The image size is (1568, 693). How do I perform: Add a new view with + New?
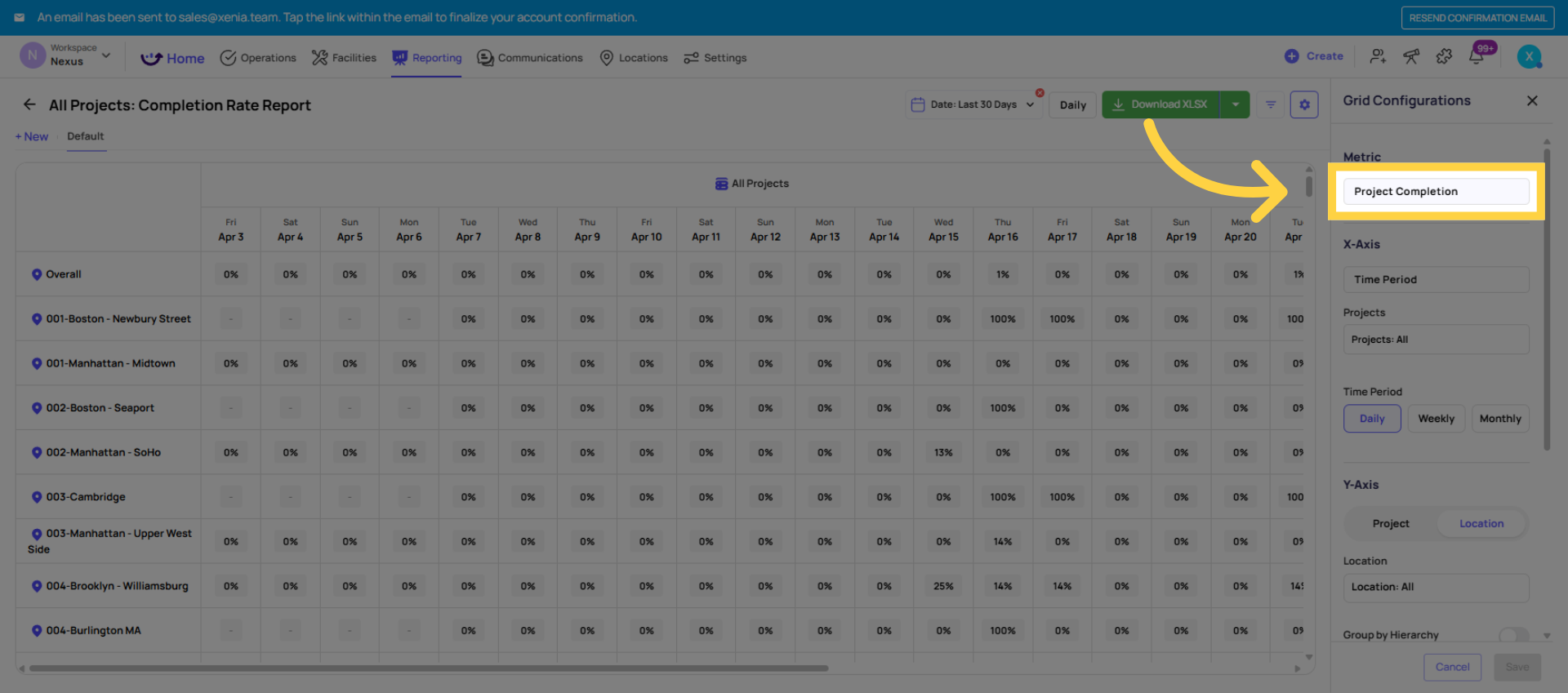pos(32,136)
